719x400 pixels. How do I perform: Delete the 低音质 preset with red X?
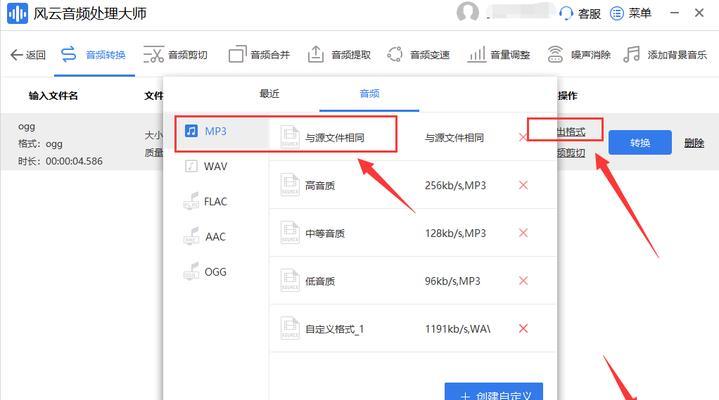coord(523,281)
